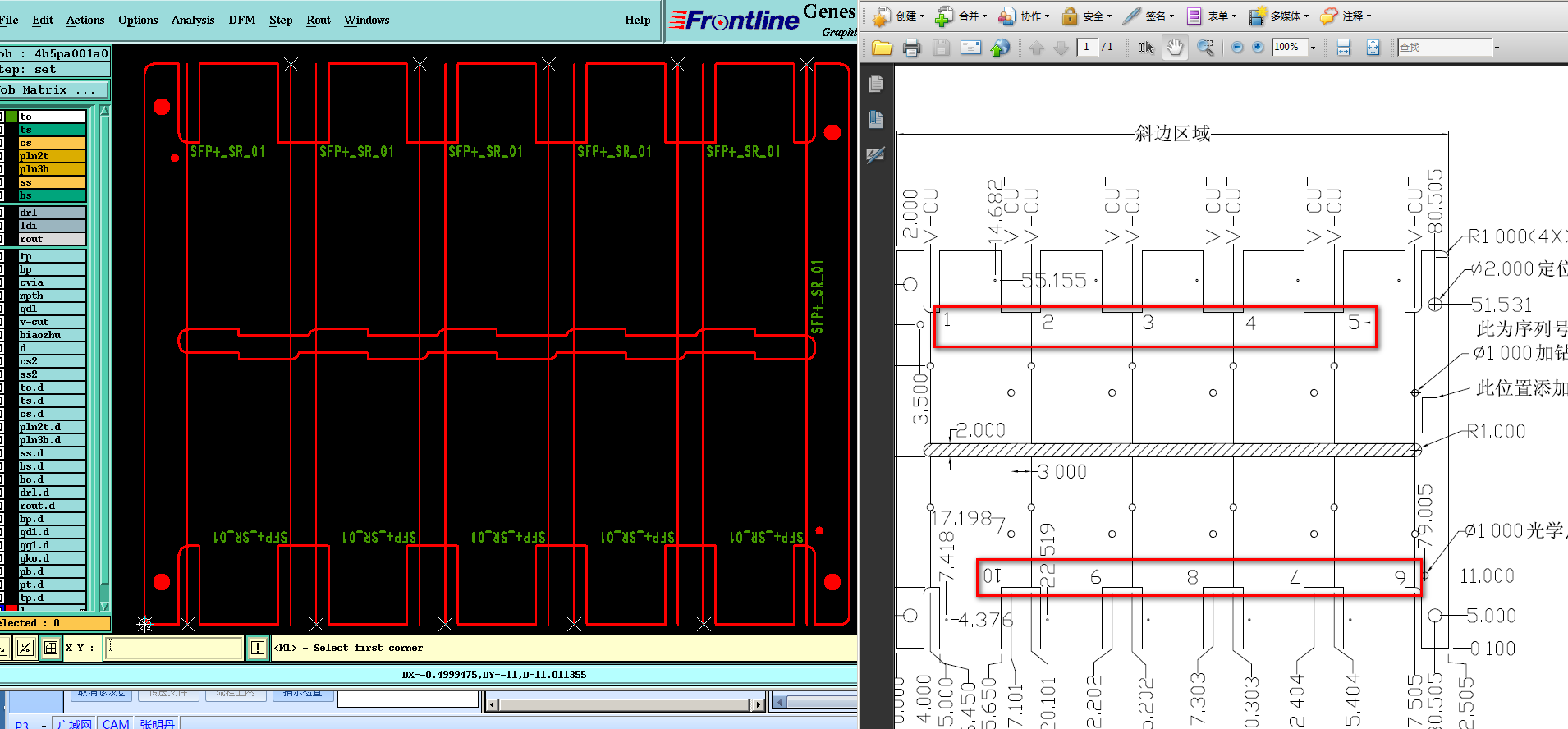Select the 'ts' layer row
The width and height of the screenshot is (1568, 729).
(x=52, y=130)
